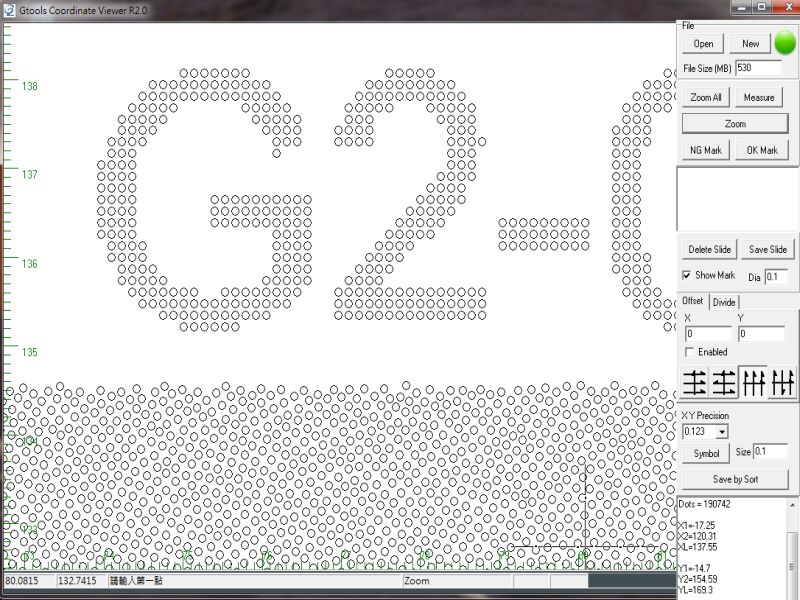800x600 pixels.
Task: Click the OK Mark button
Action: click(762, 150)
